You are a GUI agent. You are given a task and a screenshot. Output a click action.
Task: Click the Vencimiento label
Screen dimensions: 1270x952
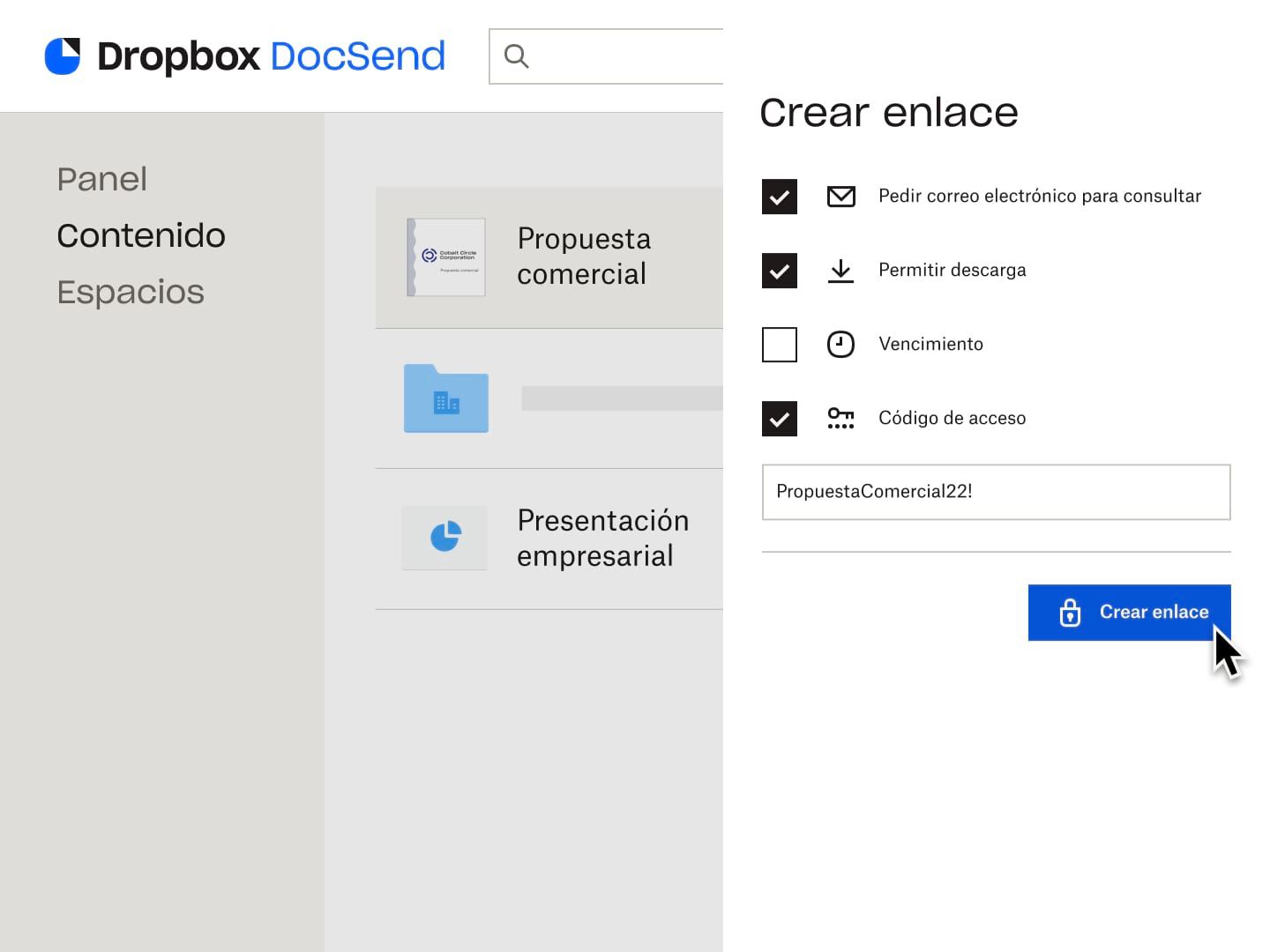click(x=930, y=345)
